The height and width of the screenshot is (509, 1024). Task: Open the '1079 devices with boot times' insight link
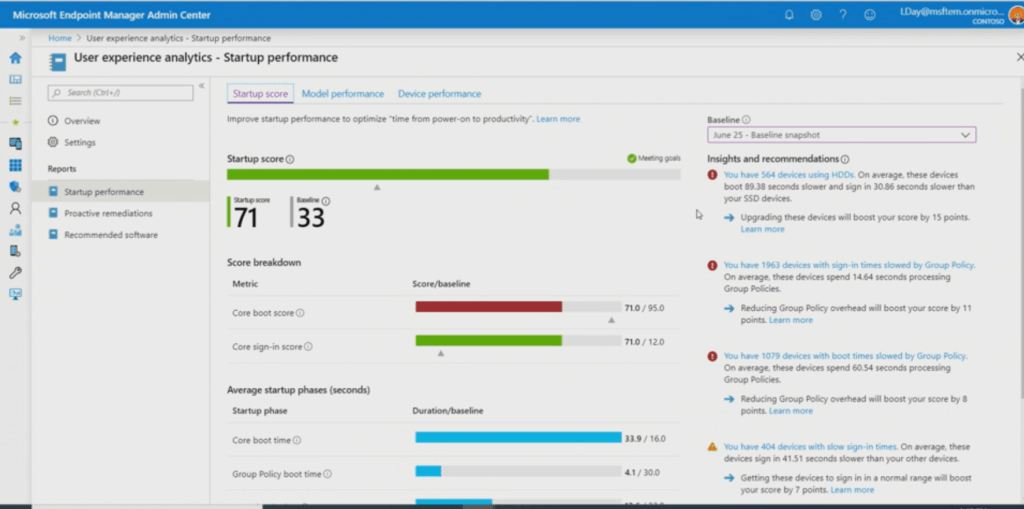click(844, 356)
